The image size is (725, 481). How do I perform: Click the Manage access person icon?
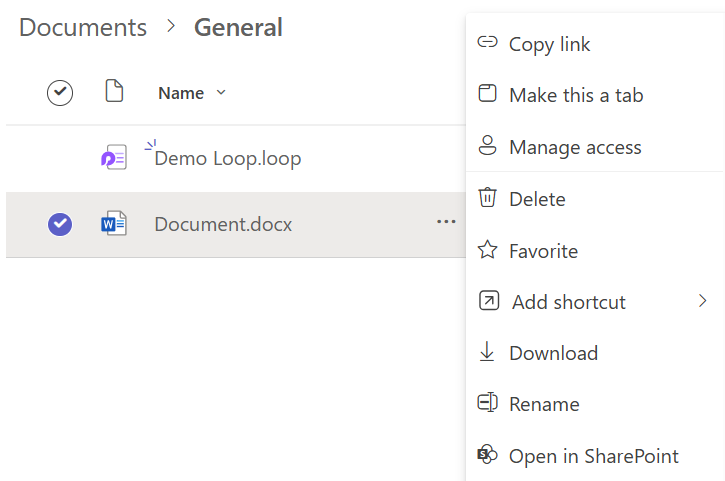coord(487,147)
